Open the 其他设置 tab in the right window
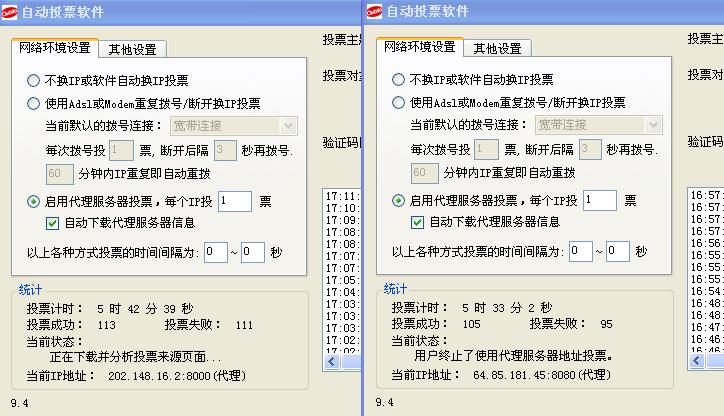This screenshot has width=724, height=416. click(497, 48)
